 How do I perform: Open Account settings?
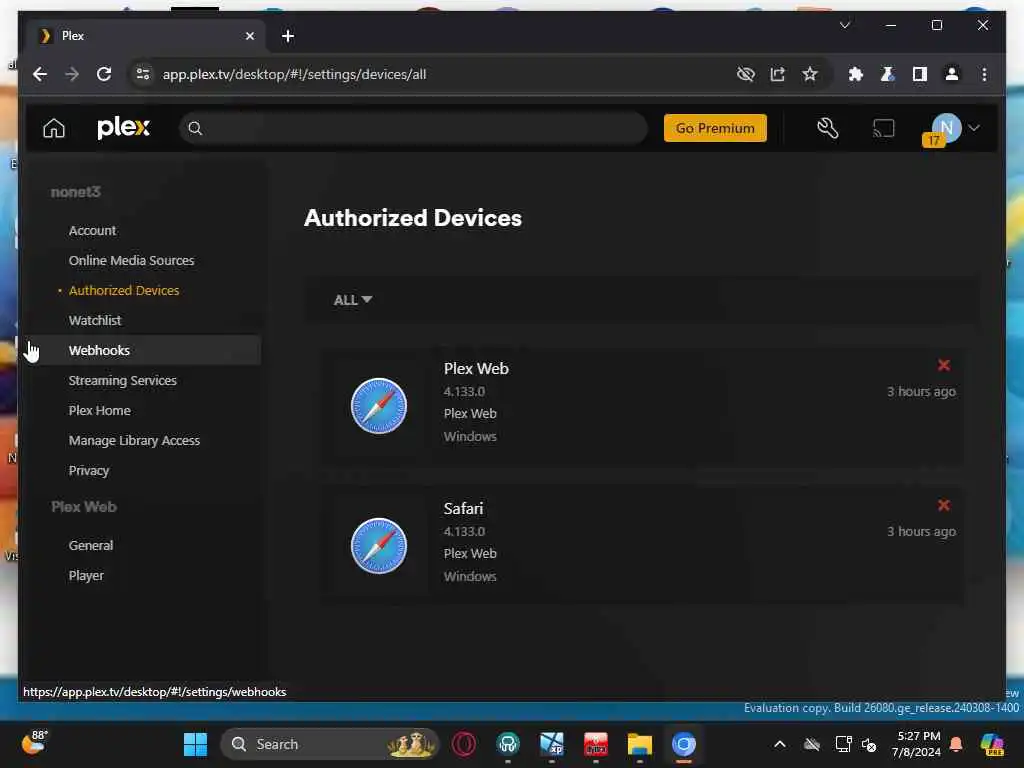tap(92, 231)
